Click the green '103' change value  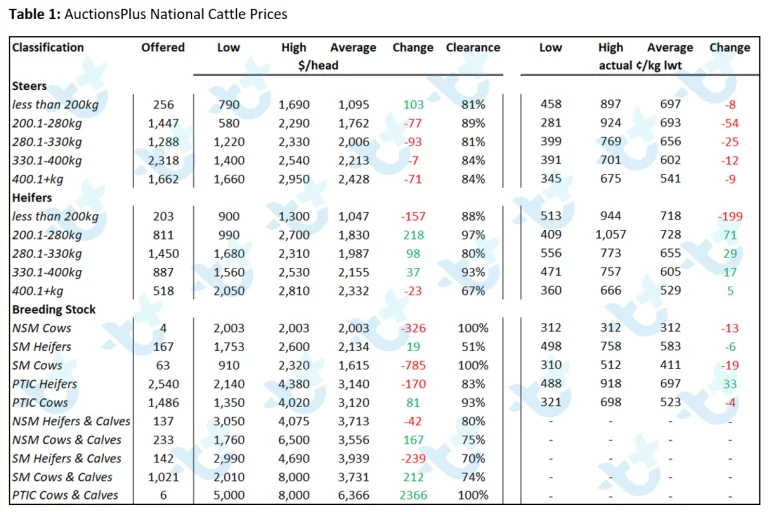click(413, 104)
